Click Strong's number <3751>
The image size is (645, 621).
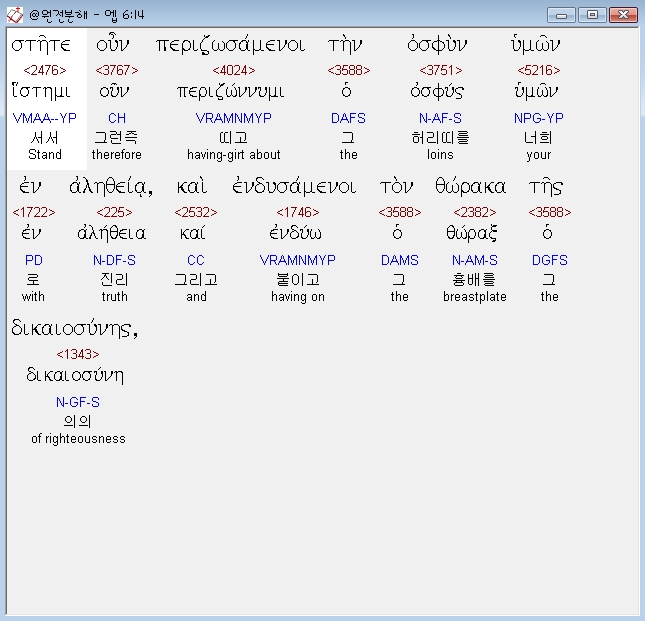(441, 70)
